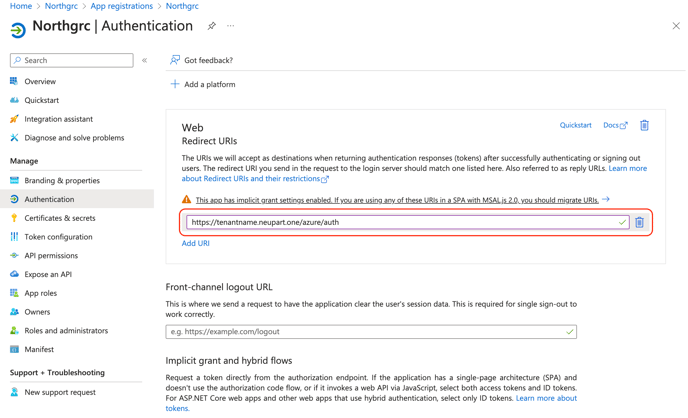Open New support request
The height and width of the screenshot is (418, 688).
pyautogui.click(x=60, y=392)
